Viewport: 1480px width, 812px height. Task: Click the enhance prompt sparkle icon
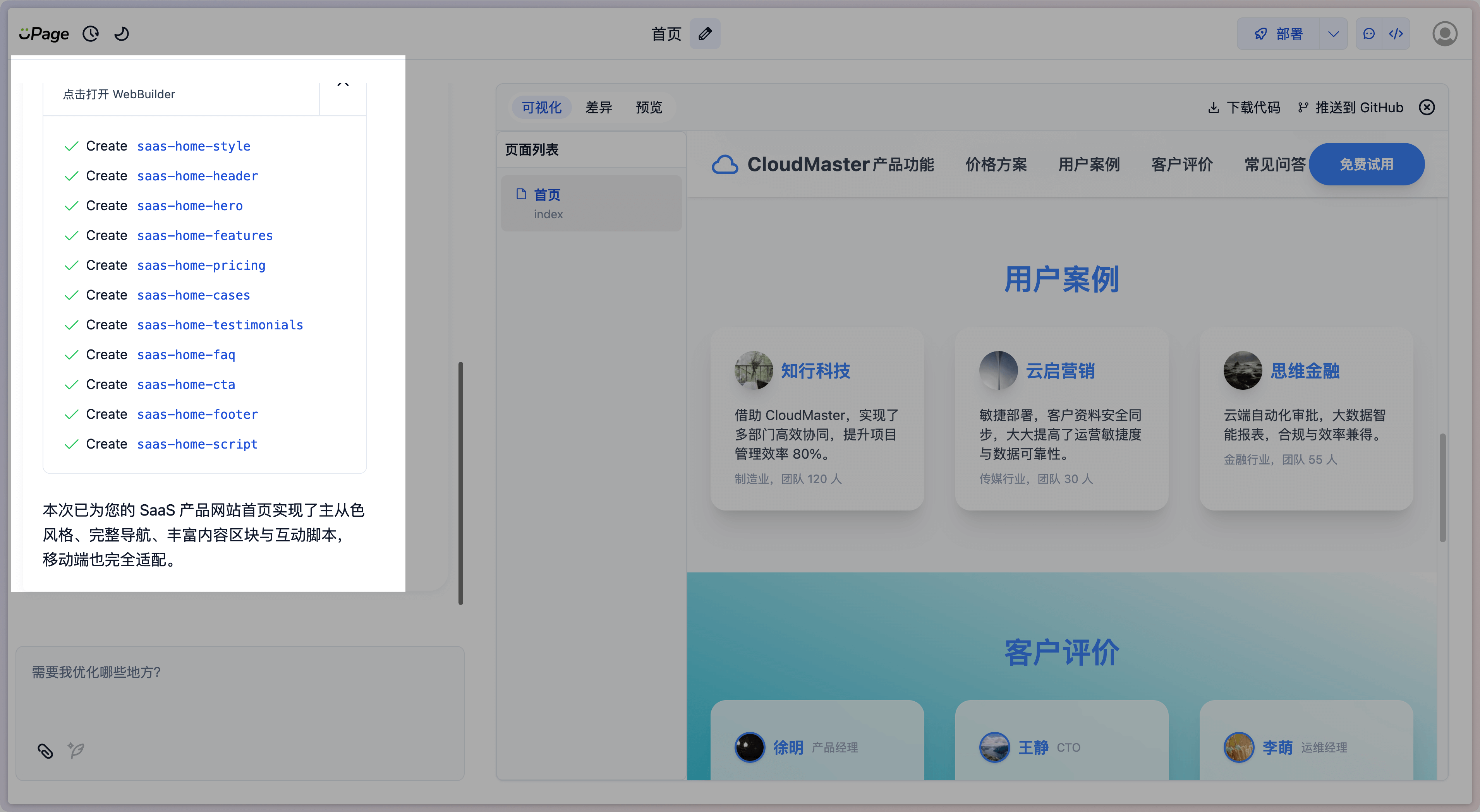click(x=76, y=750)
